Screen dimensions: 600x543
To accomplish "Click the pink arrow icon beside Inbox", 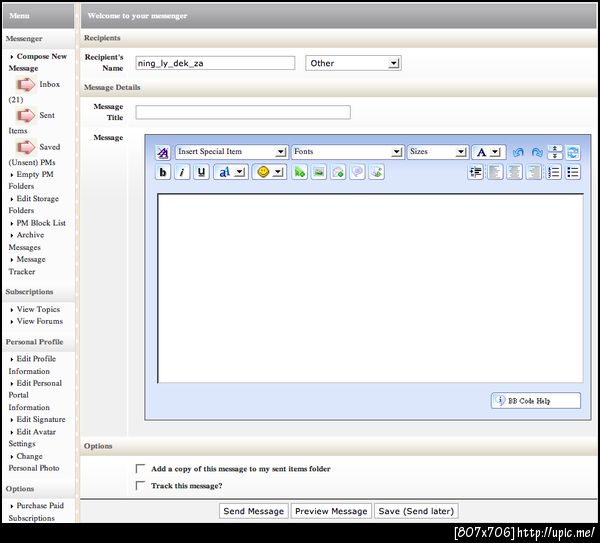I will point(26,84).
